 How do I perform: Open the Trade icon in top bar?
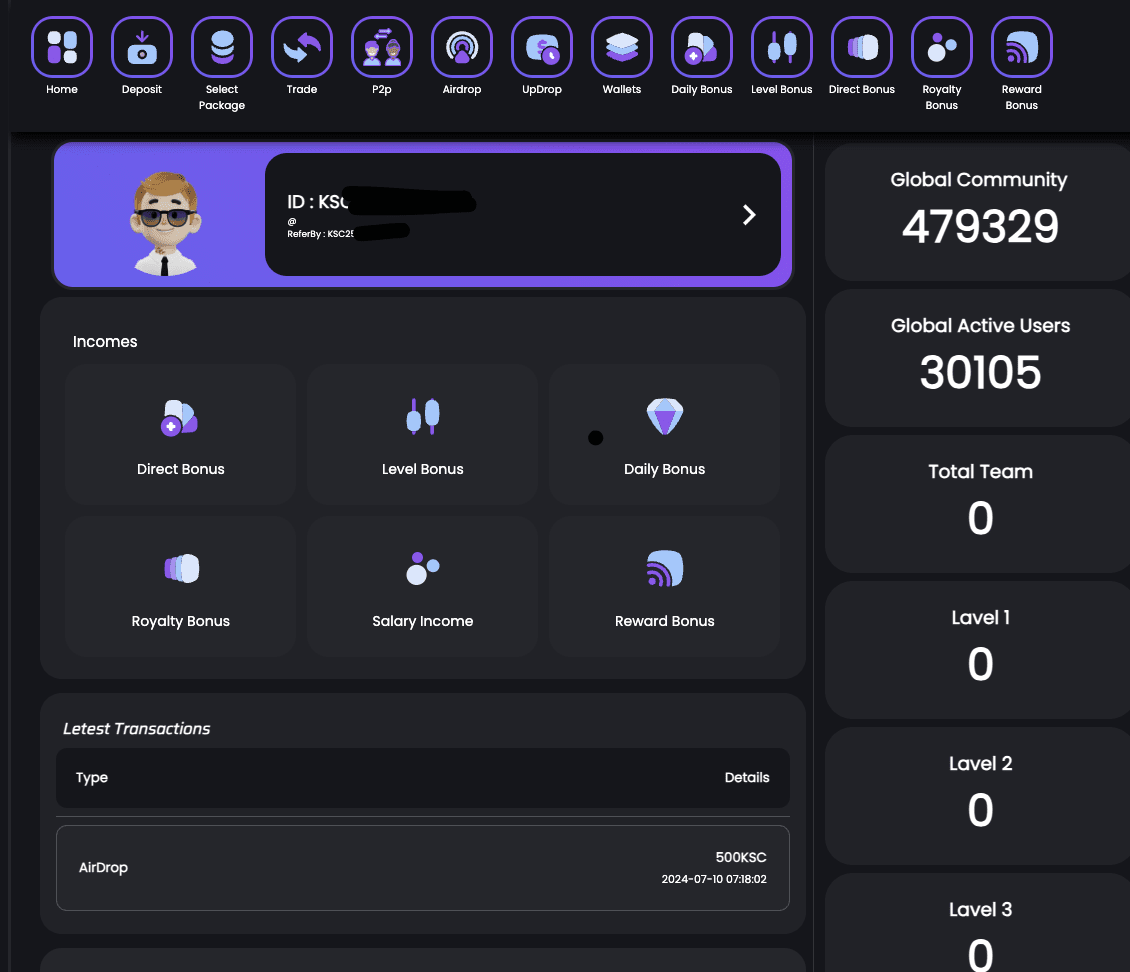tap(302, 47)
